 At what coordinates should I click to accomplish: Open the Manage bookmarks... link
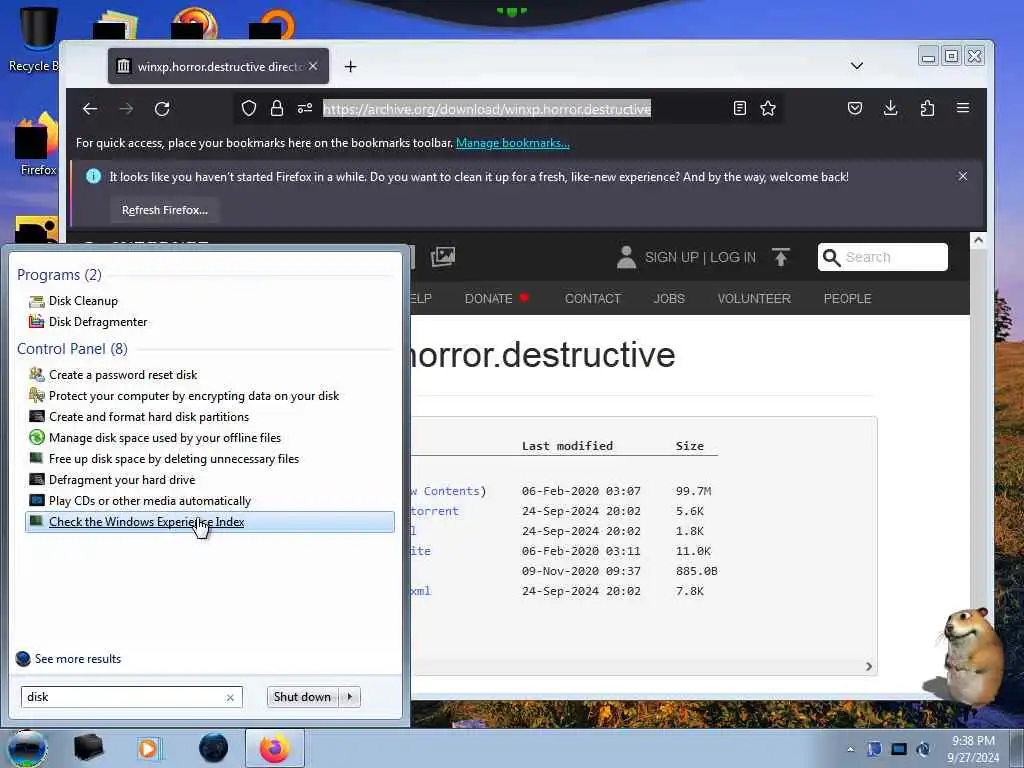(x=513, y=143)
